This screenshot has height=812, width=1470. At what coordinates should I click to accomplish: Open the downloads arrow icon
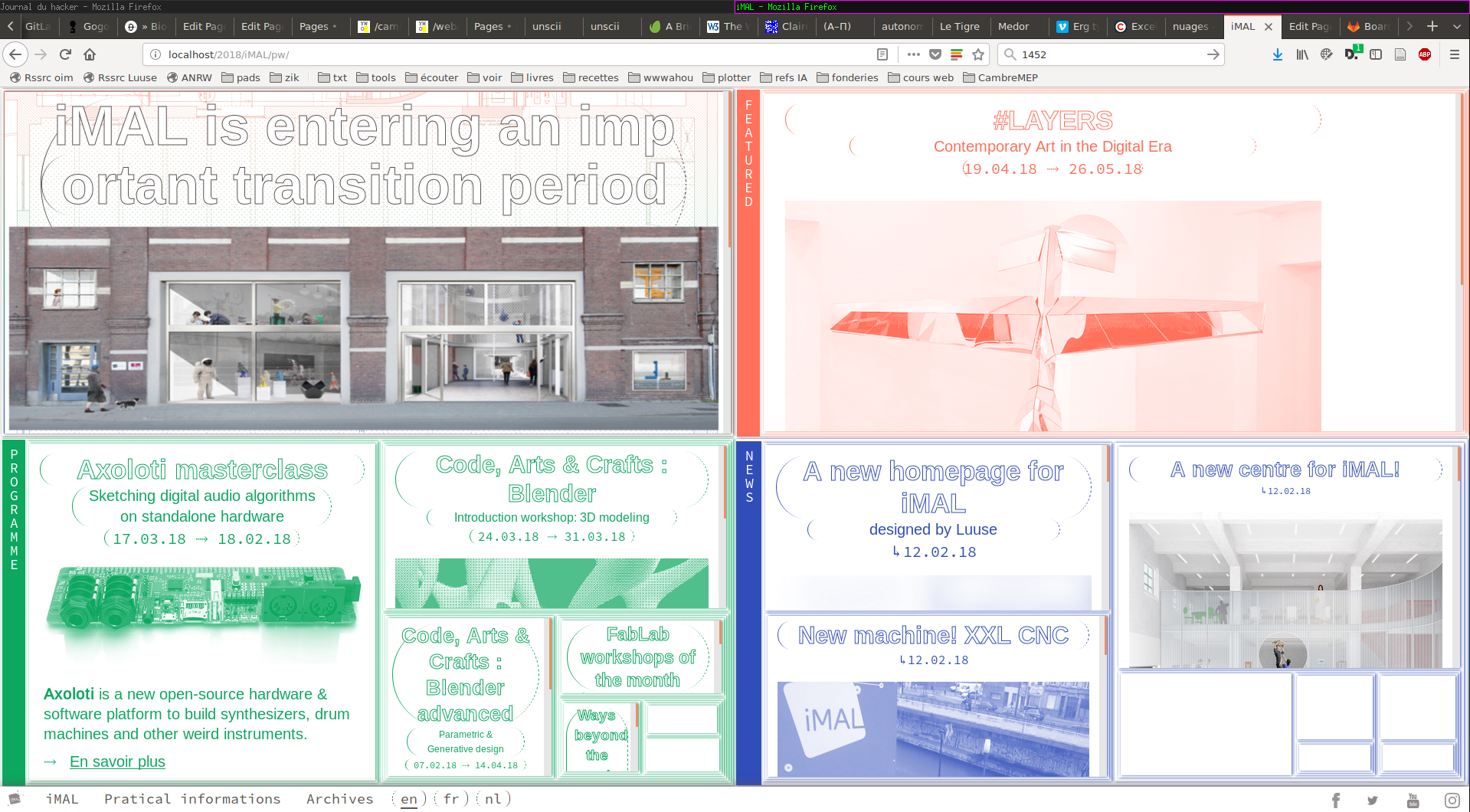1277,54
